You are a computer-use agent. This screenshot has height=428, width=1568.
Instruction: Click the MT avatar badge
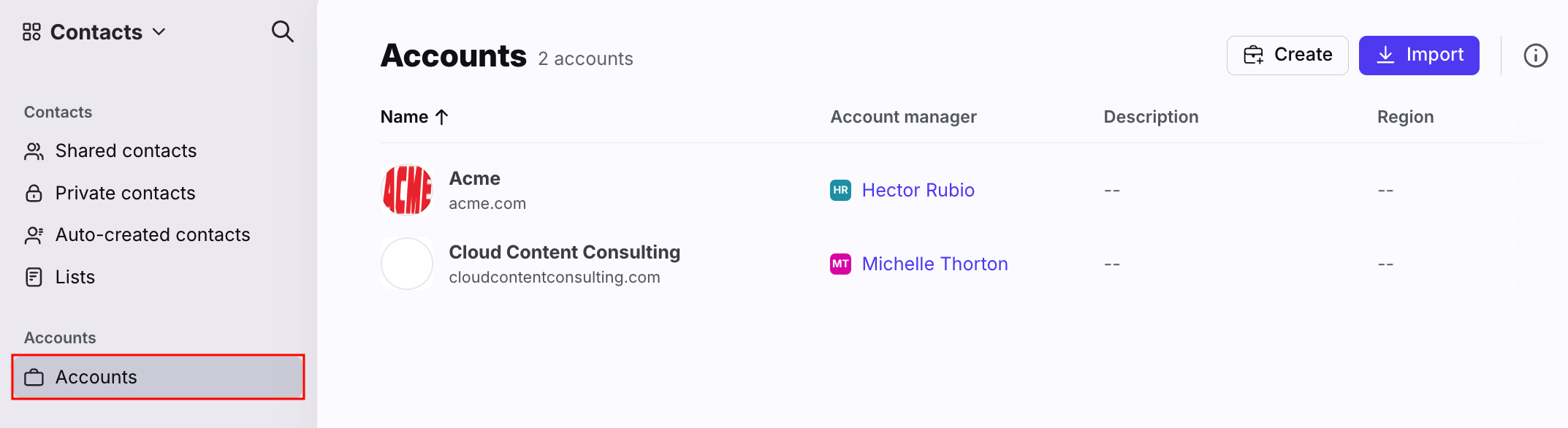840,264
